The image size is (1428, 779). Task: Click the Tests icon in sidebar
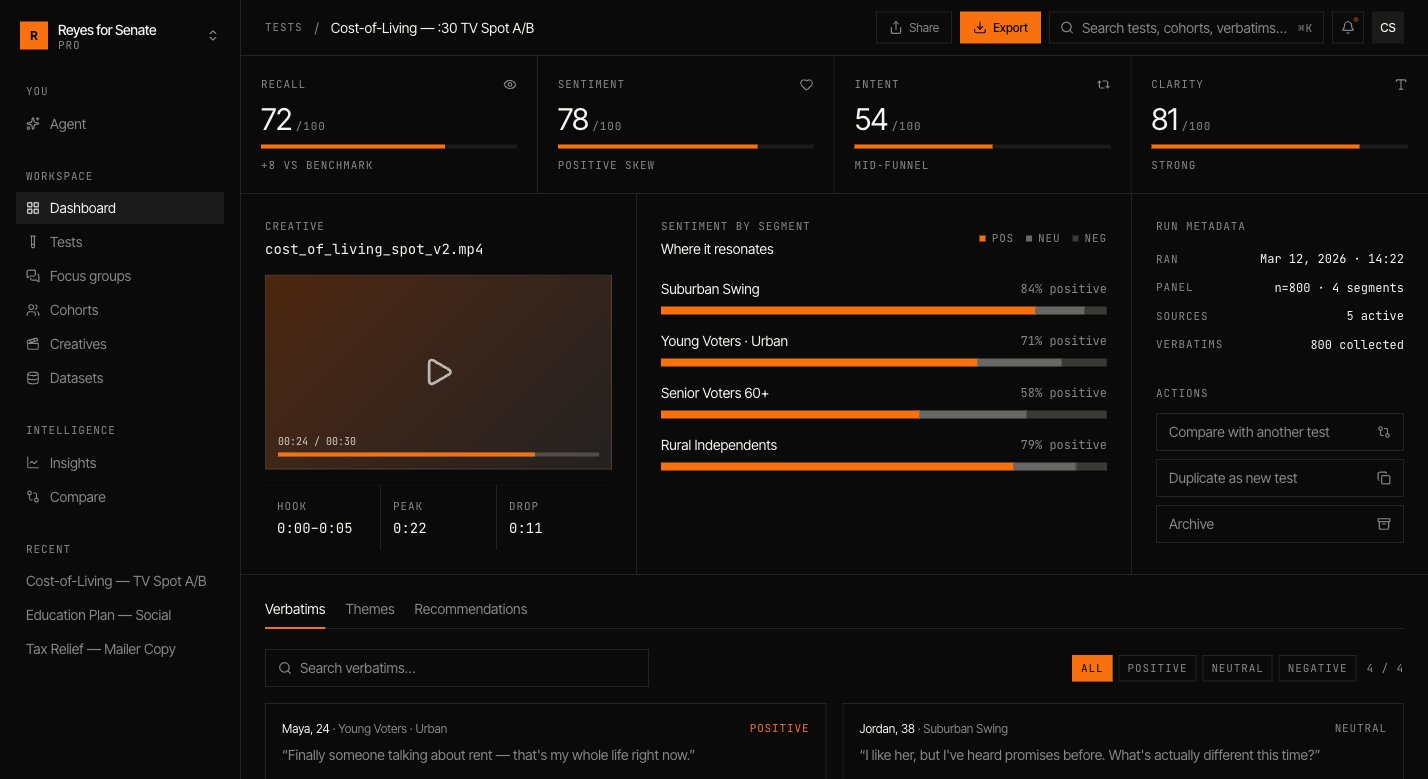(33, 242)
